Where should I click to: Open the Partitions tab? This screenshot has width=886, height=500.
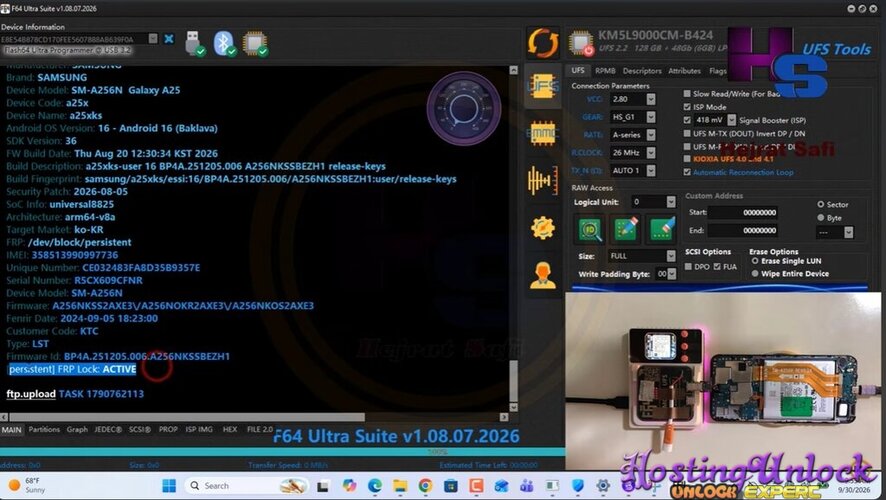44,429
